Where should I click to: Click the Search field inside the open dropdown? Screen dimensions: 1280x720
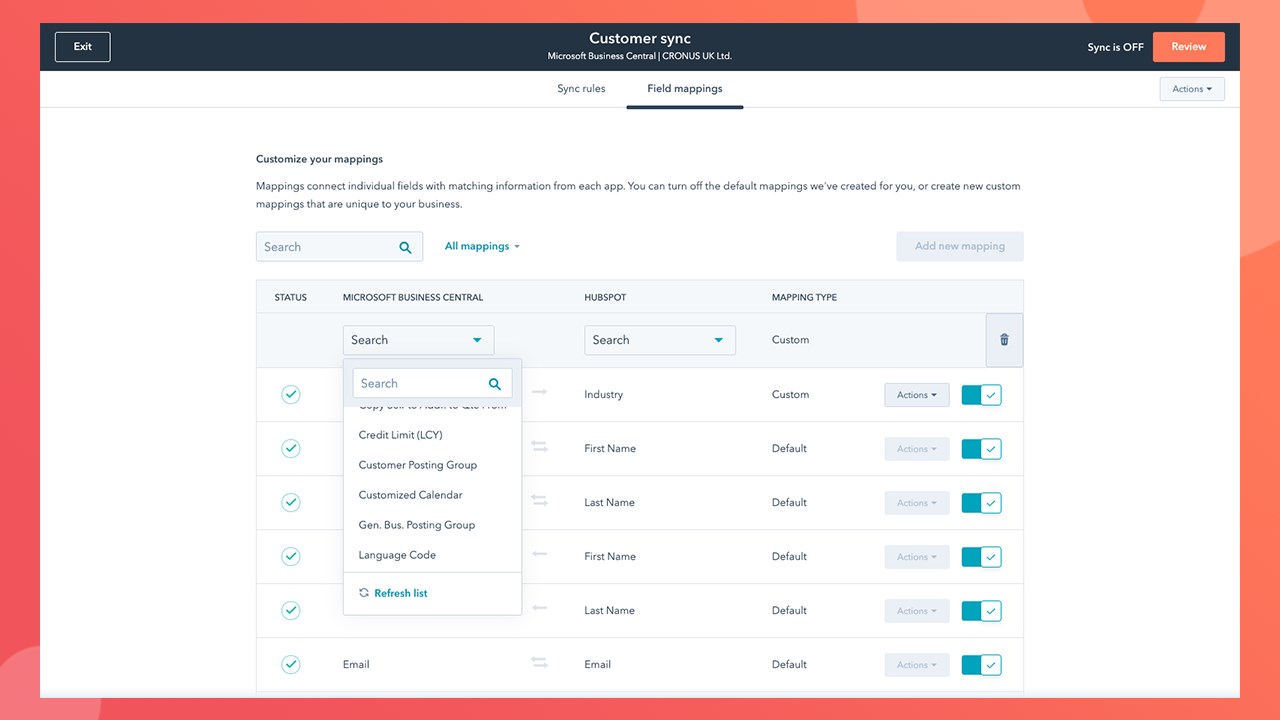(x=432, y=383)
